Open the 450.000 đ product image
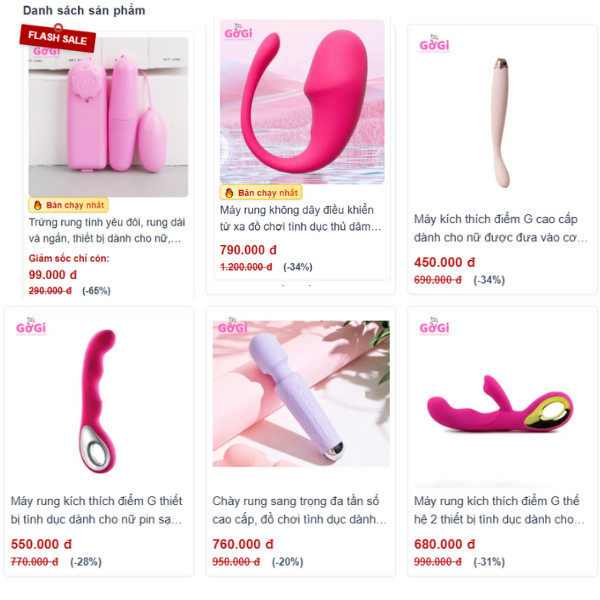Screen dimensions: 600x600 (502, 119)
